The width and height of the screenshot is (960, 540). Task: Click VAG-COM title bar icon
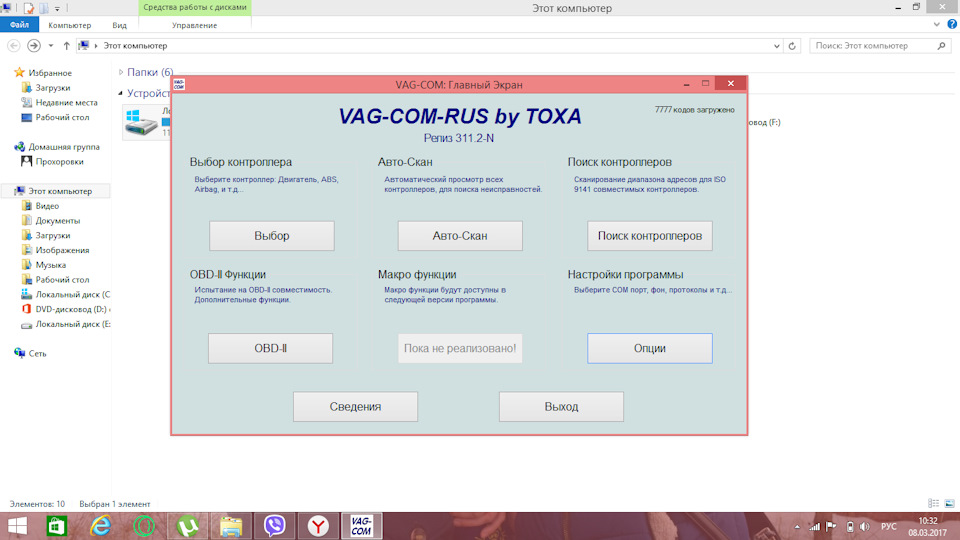pyautogui.click(x=179, y=84)
